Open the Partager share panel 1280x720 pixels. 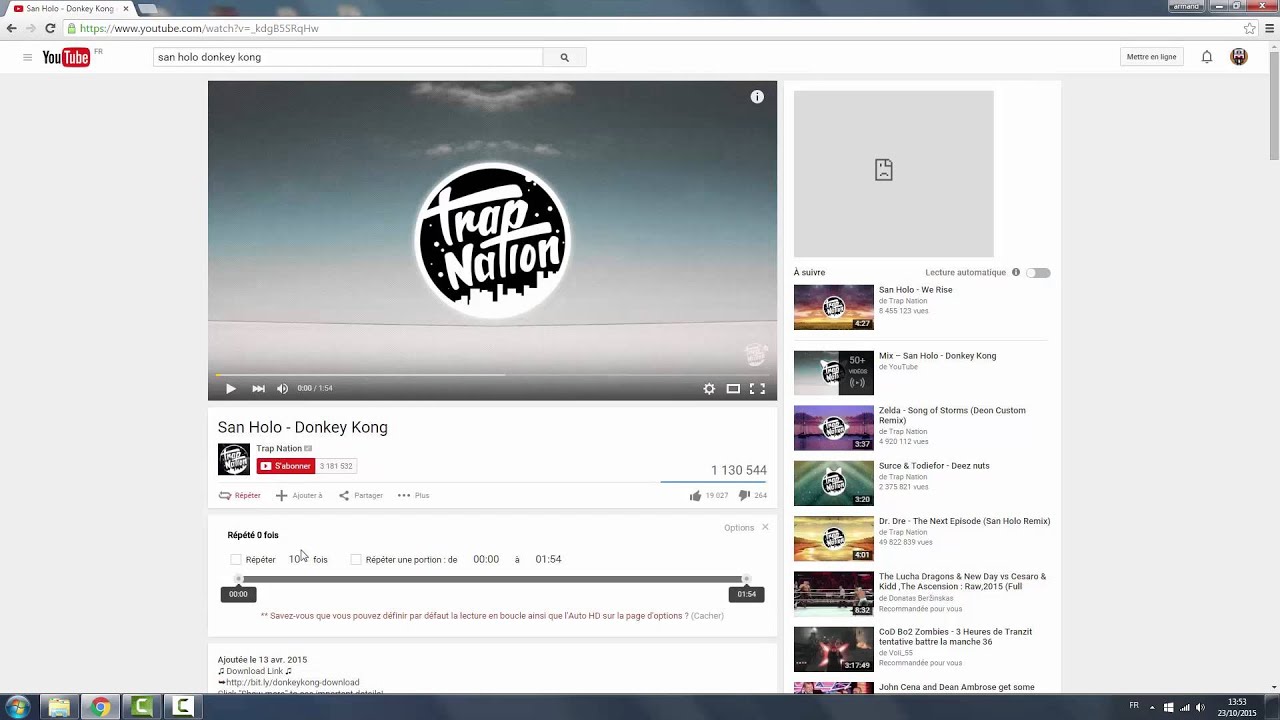pos(360,495)
